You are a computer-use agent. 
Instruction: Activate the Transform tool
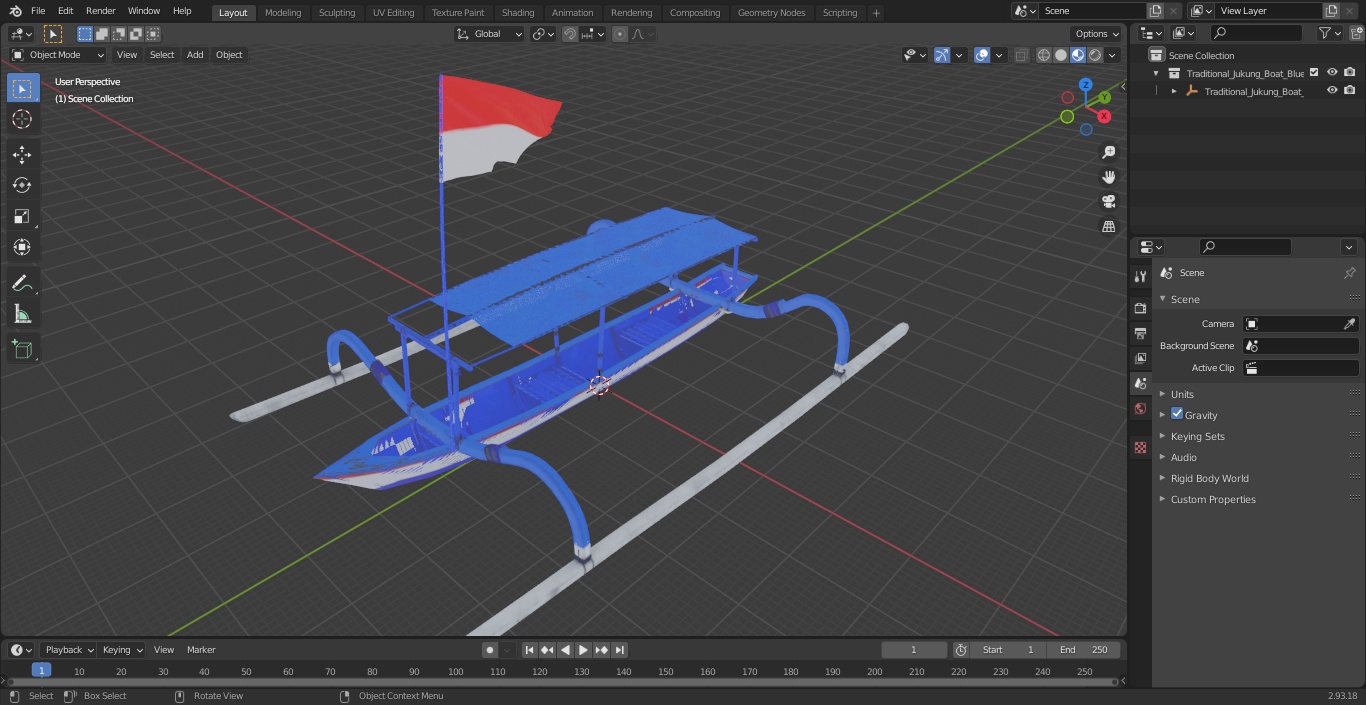22,247
